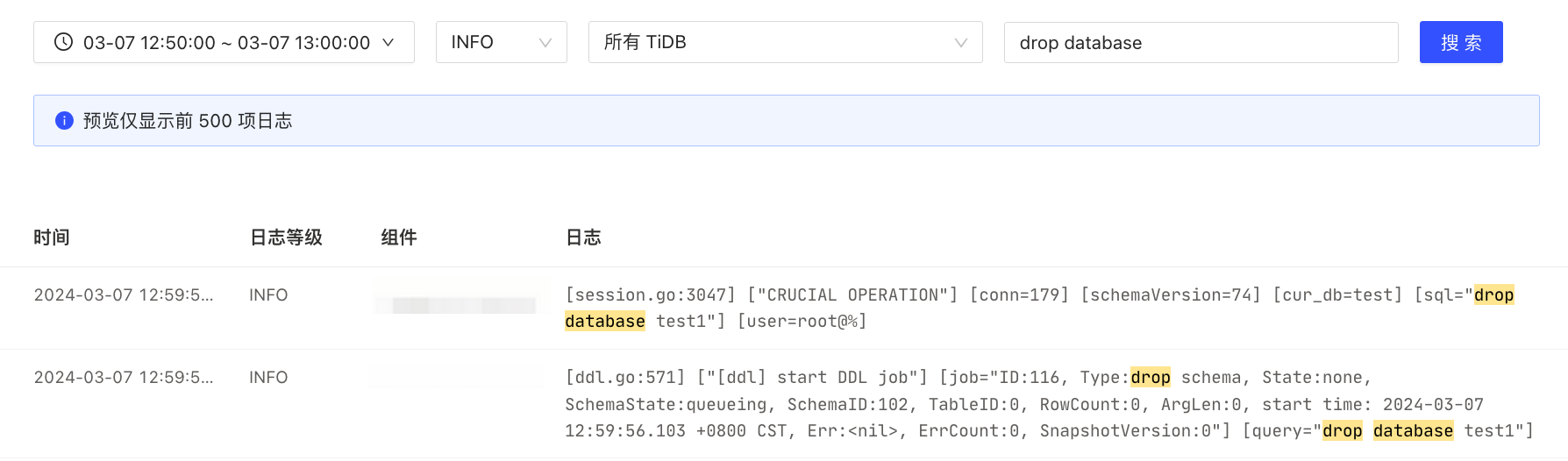Click the INFO level cell in second row
Viewport: 1568px width, 461px height.
(268, 378)
